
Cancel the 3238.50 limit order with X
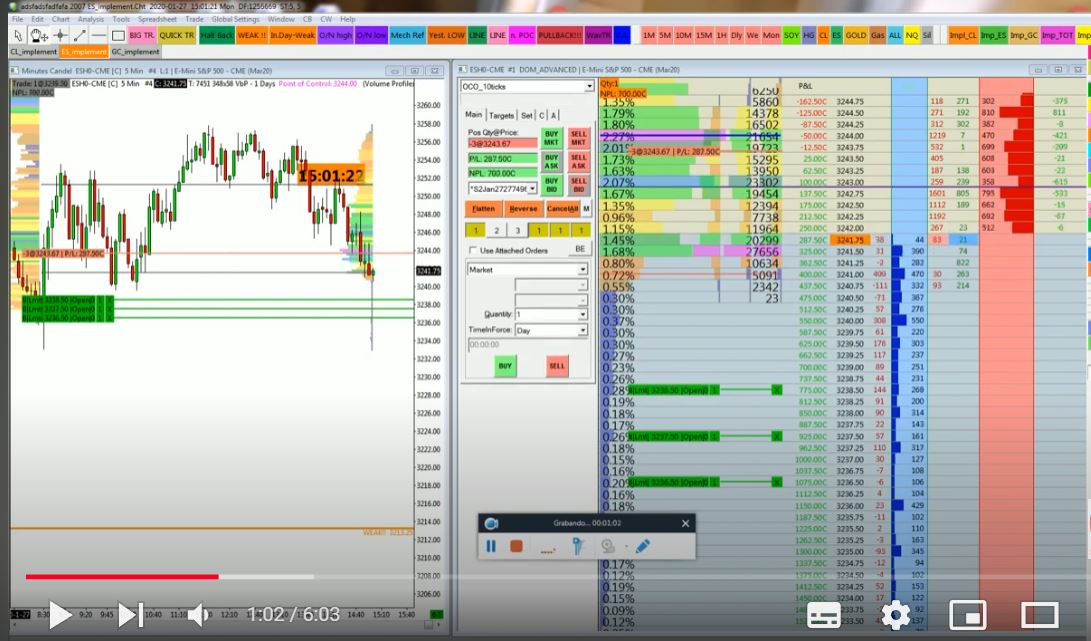[x=777, y=390]
